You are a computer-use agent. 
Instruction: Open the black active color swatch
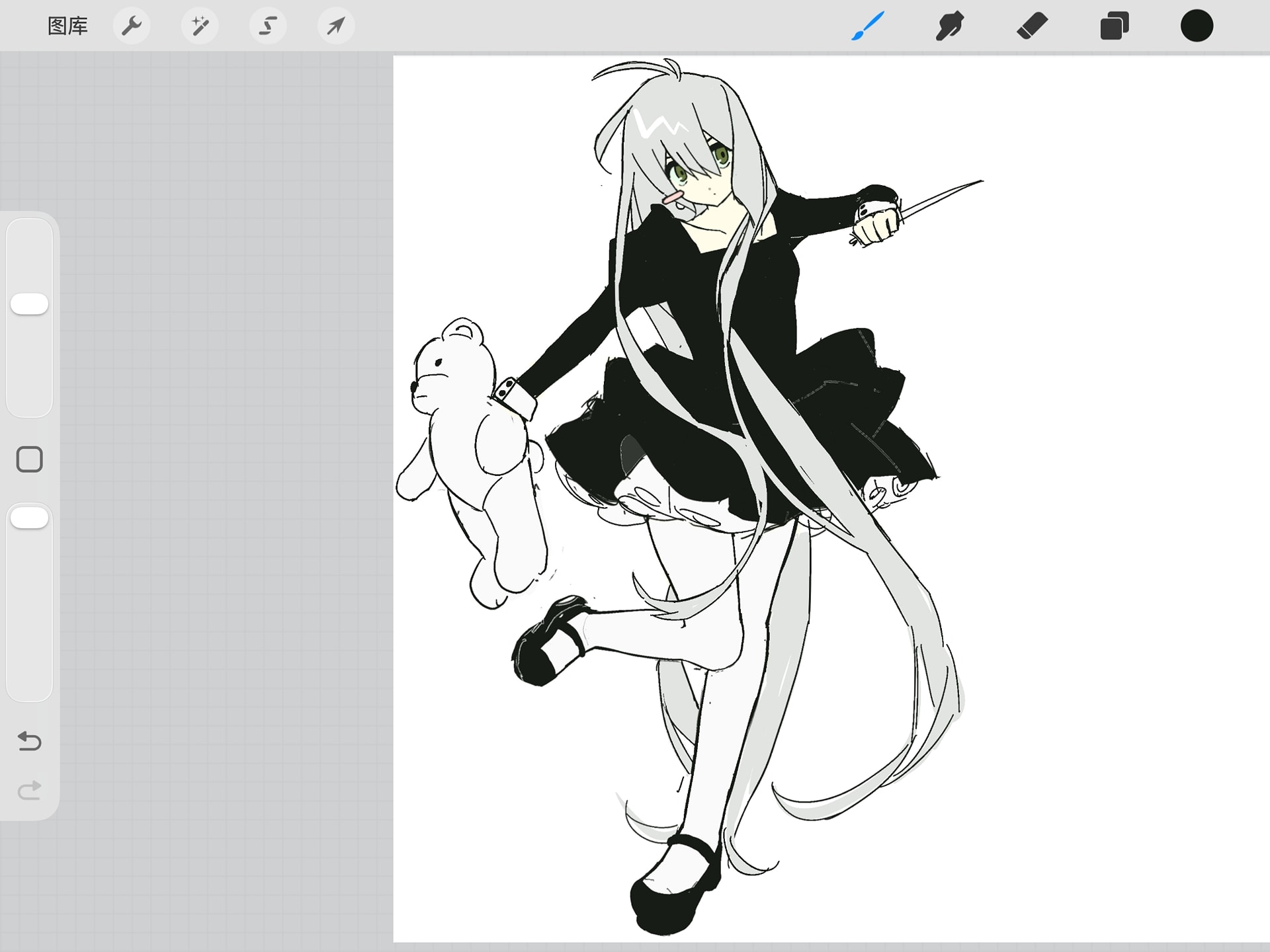pyautogui.click(x=1197, y=26)
